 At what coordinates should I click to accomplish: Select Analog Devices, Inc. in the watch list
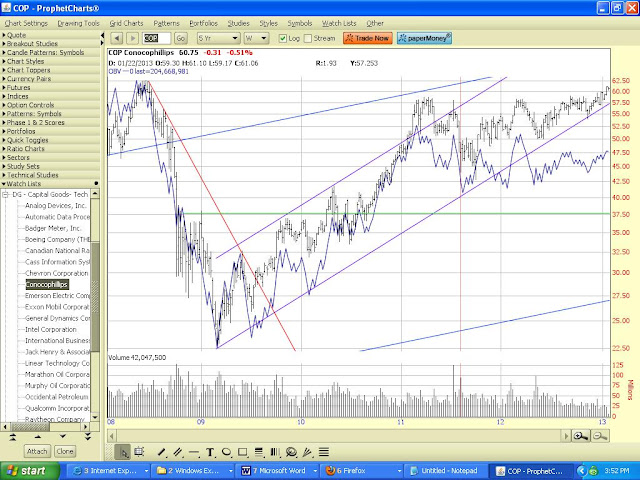coord(56,206)
